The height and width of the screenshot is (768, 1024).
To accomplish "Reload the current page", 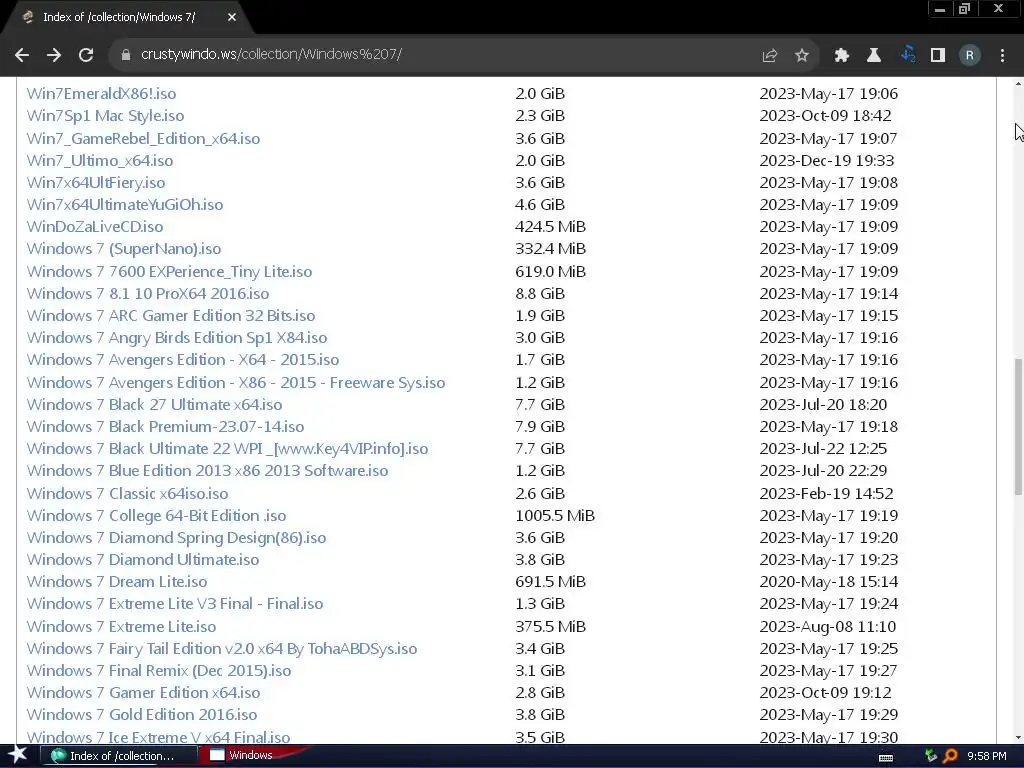I will (x=86, y=55).
